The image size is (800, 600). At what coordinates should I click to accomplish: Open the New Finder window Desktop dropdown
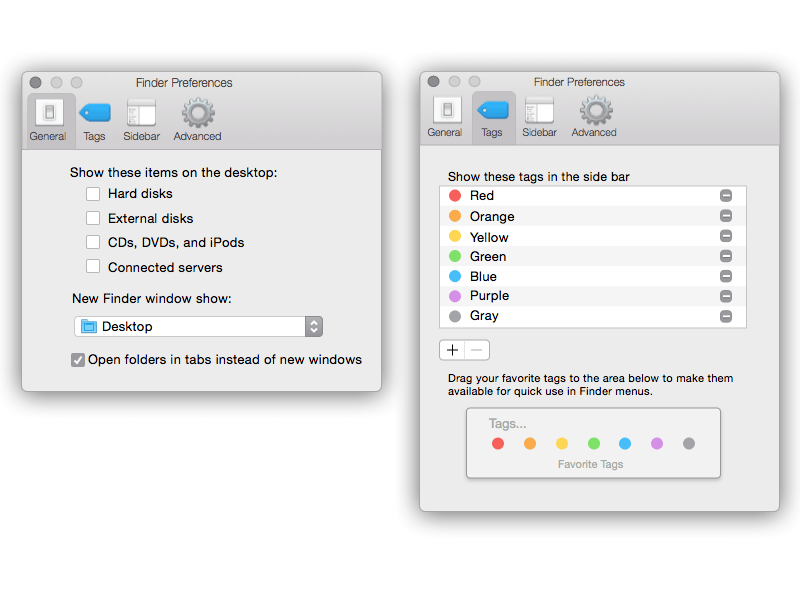tap(198, 327)
